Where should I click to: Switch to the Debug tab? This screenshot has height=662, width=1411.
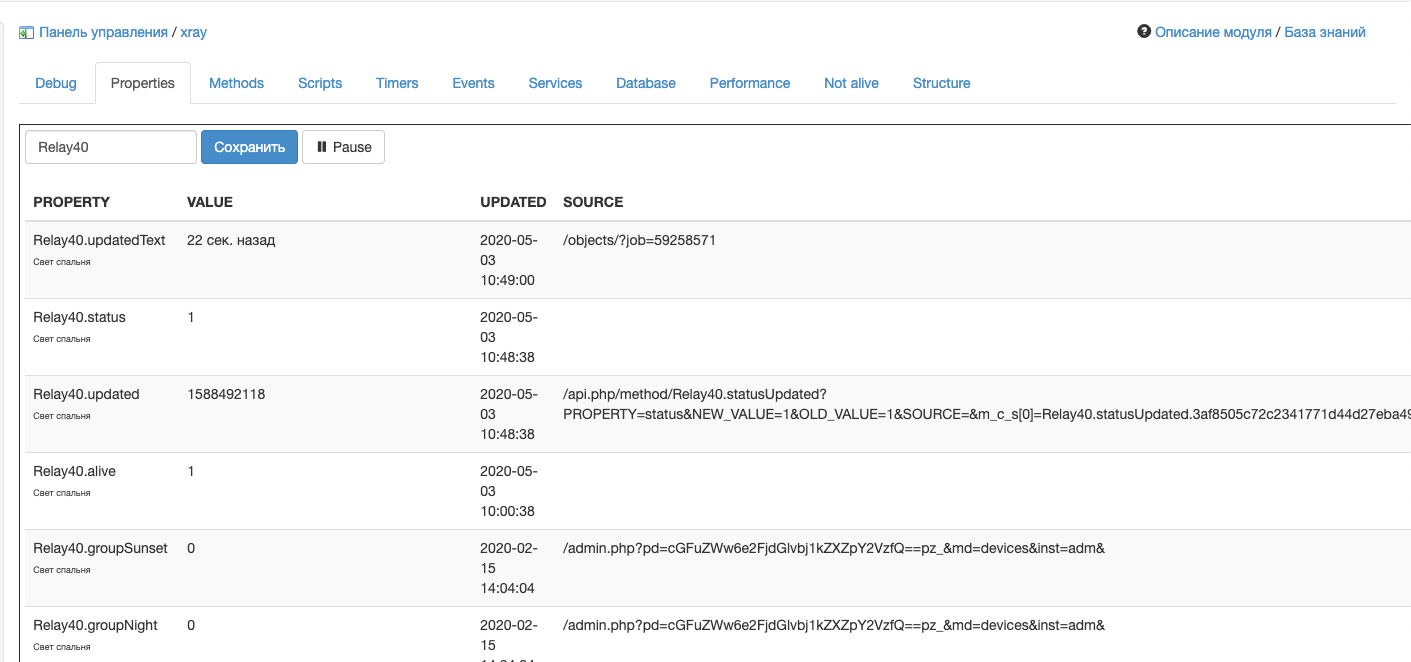(x=56, y=83)
